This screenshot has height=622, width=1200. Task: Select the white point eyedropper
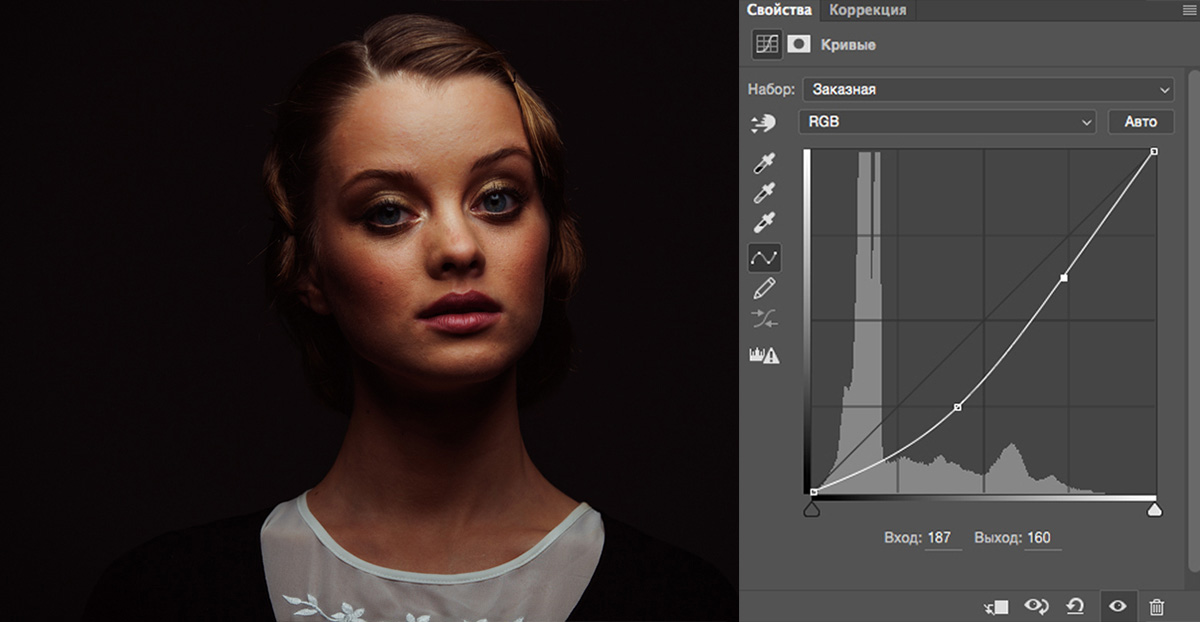tap(764, 224)
